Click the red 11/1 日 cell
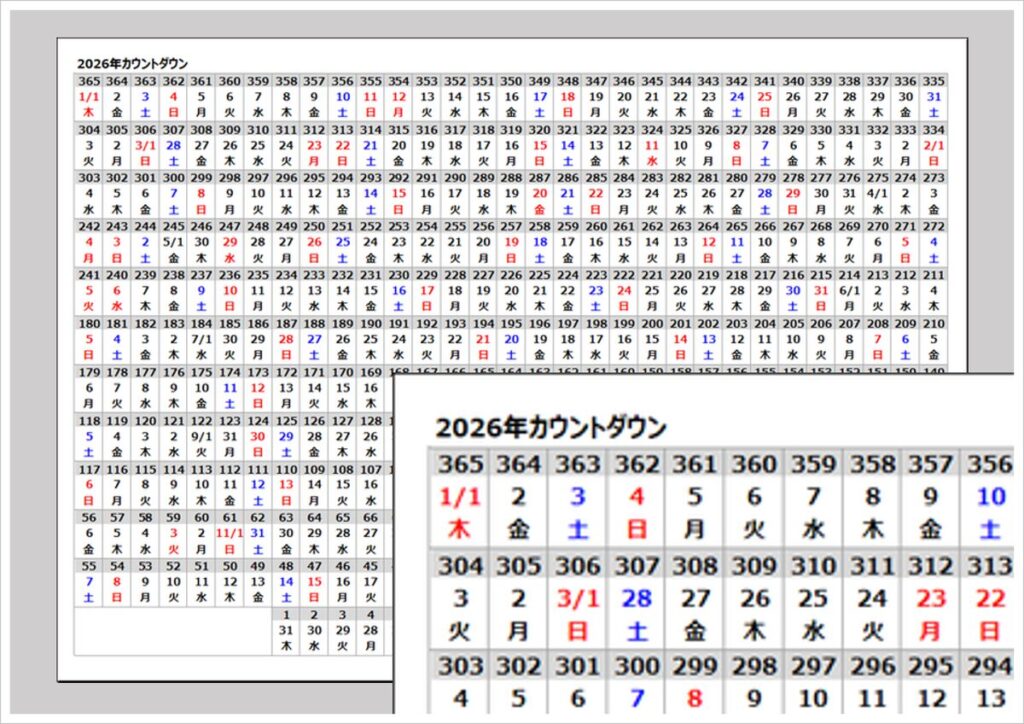This screenshot has height=724, width=1024. [x=229, y=533]
